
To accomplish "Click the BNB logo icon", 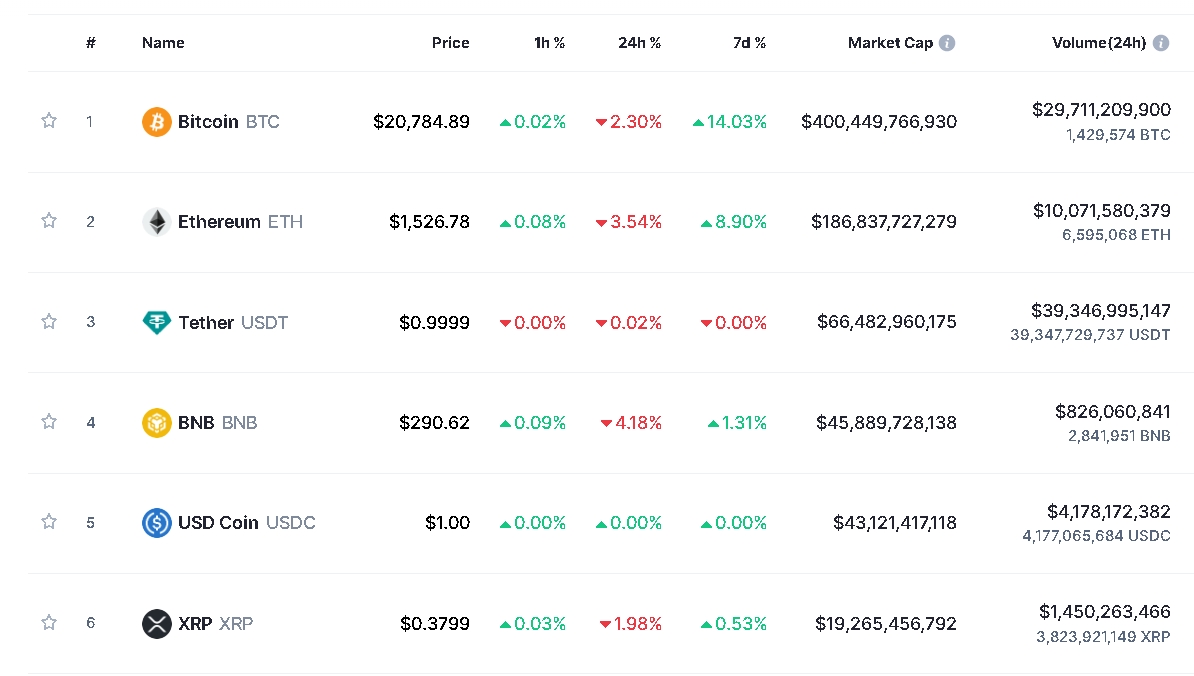I will 157,423.
